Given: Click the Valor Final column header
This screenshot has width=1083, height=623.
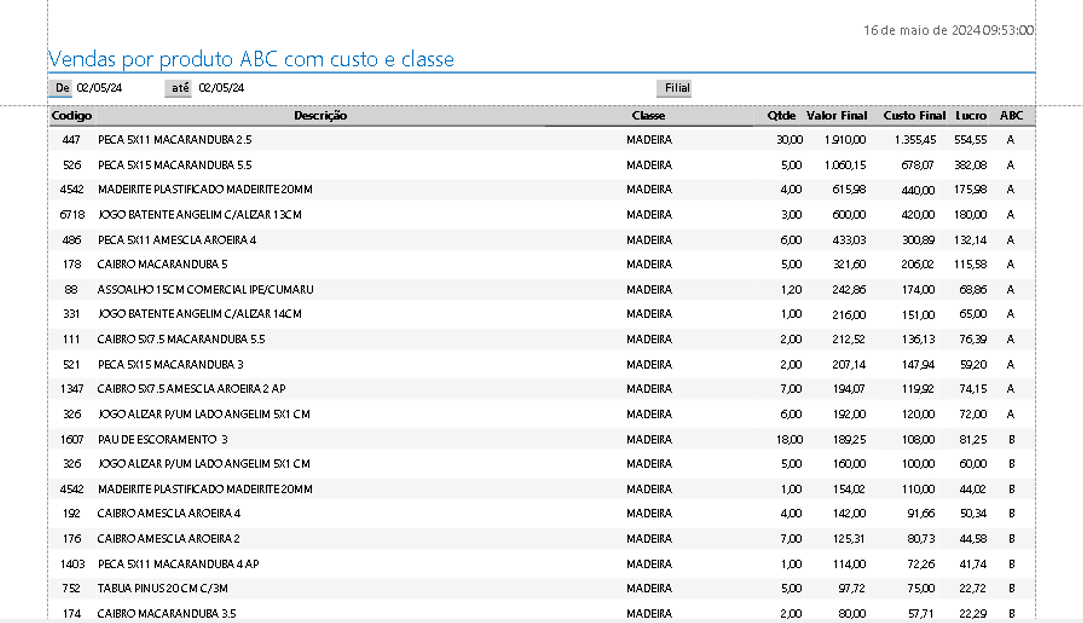Looking at the screenshot, I should pos(837,116).
